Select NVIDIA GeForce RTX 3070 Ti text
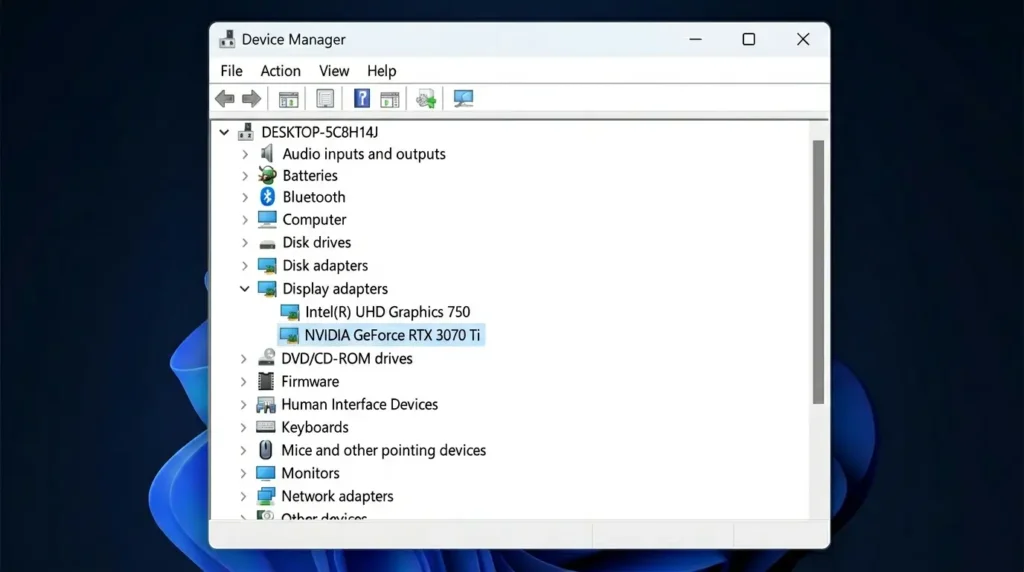The image size is (1024, 572). 392,335
